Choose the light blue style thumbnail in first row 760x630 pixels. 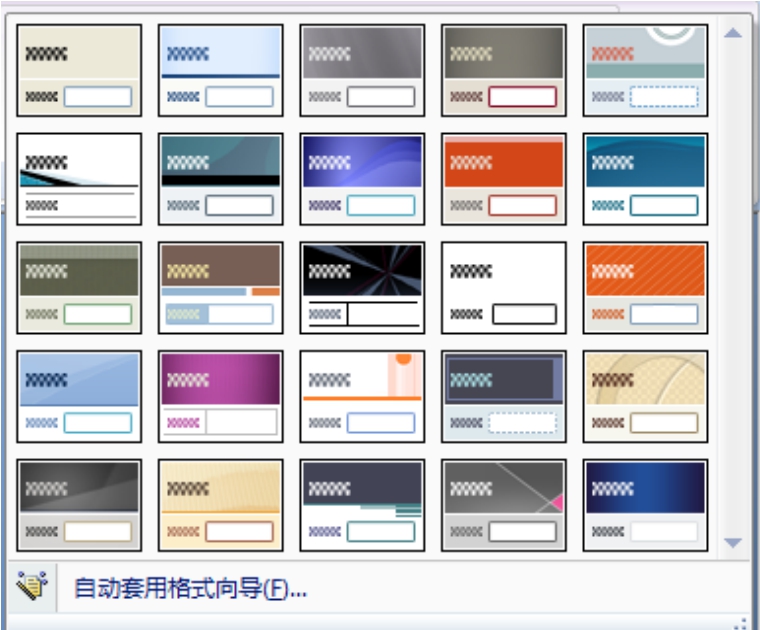click(221, 70)
